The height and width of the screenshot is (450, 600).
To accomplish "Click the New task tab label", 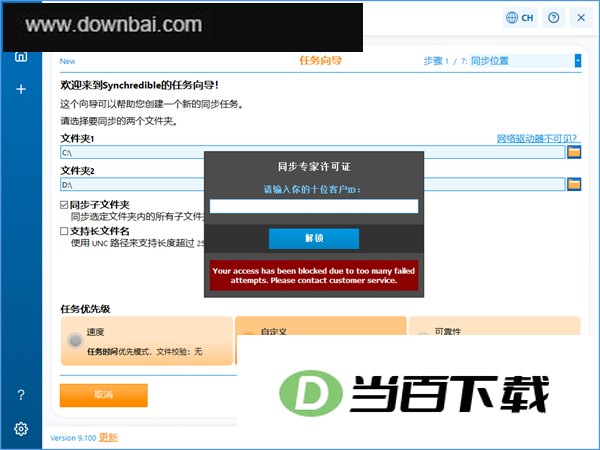I will coord(67,61).
